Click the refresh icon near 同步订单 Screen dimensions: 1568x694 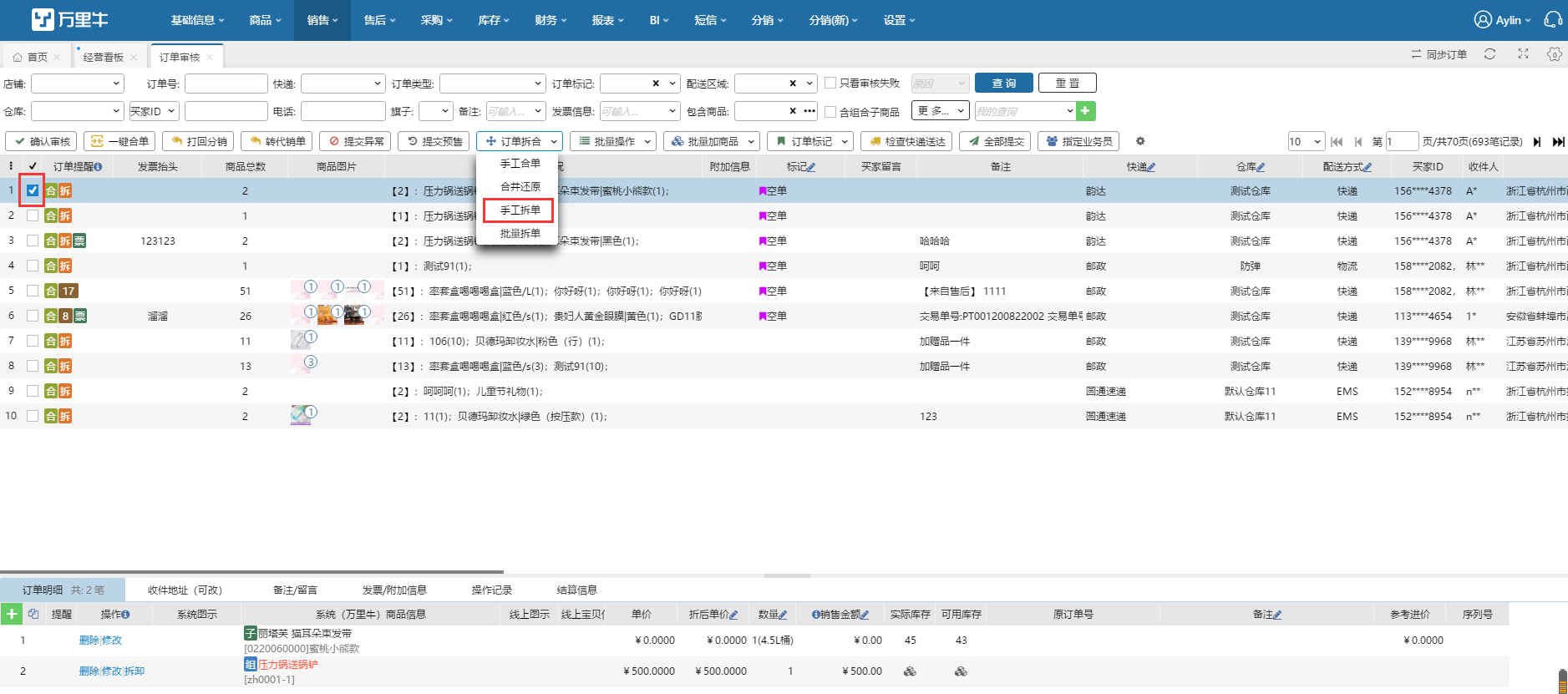pyautogui.click(x=1489, y=54)
